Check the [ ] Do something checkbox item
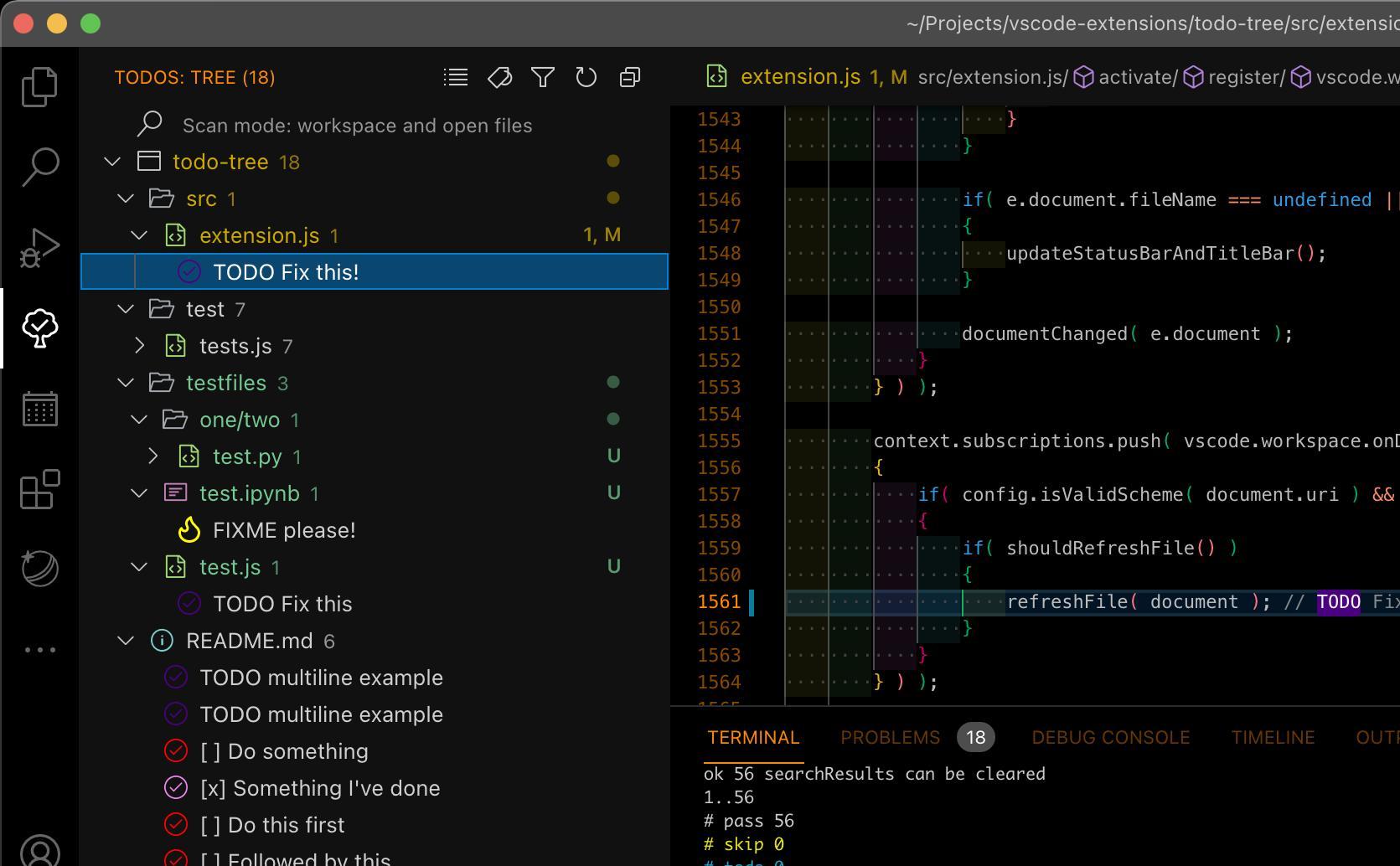The width and height of the screenshot is (1400, 866). 284,751
